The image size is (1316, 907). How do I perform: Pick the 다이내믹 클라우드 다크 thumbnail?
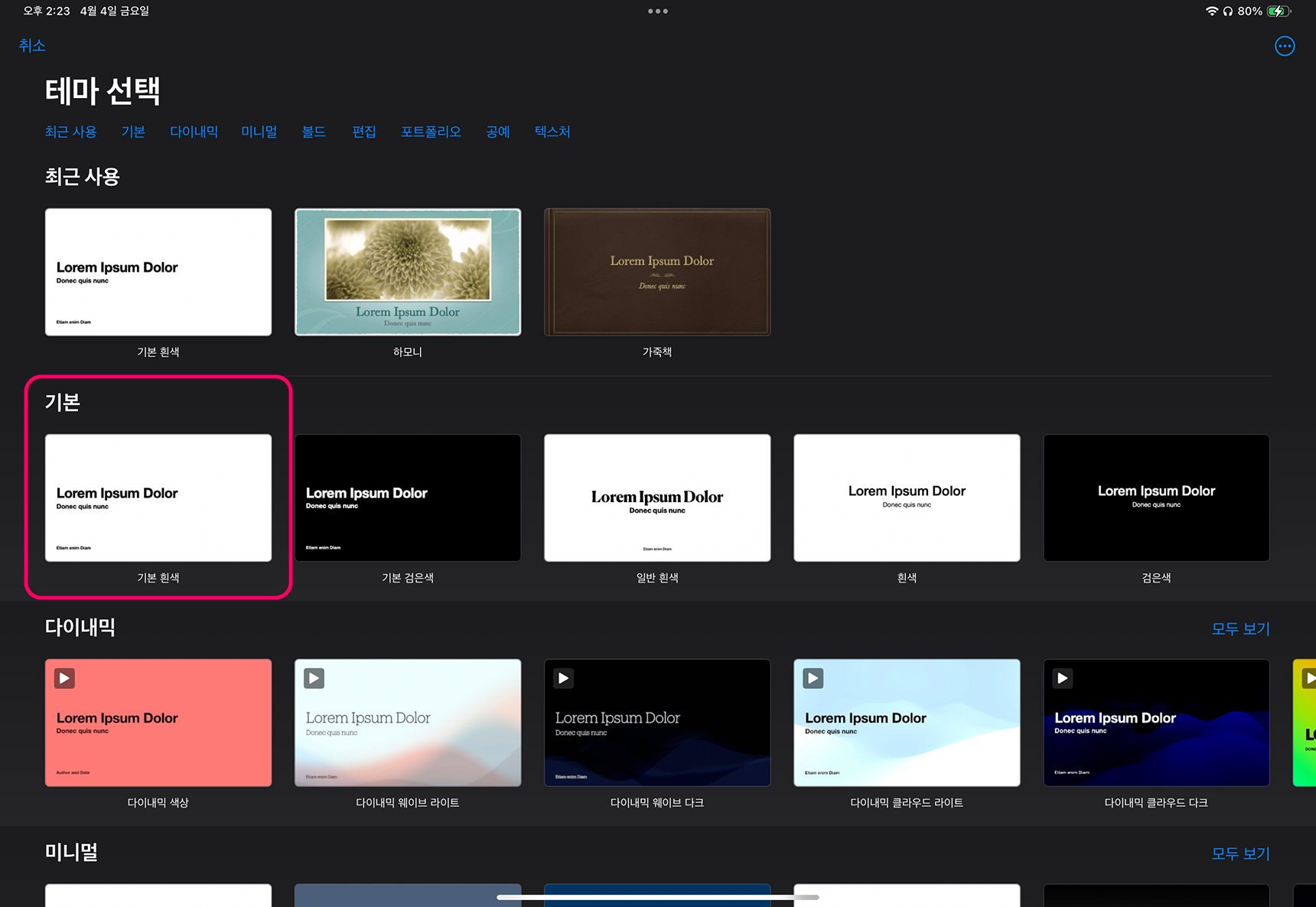[x=1156, y=723]
